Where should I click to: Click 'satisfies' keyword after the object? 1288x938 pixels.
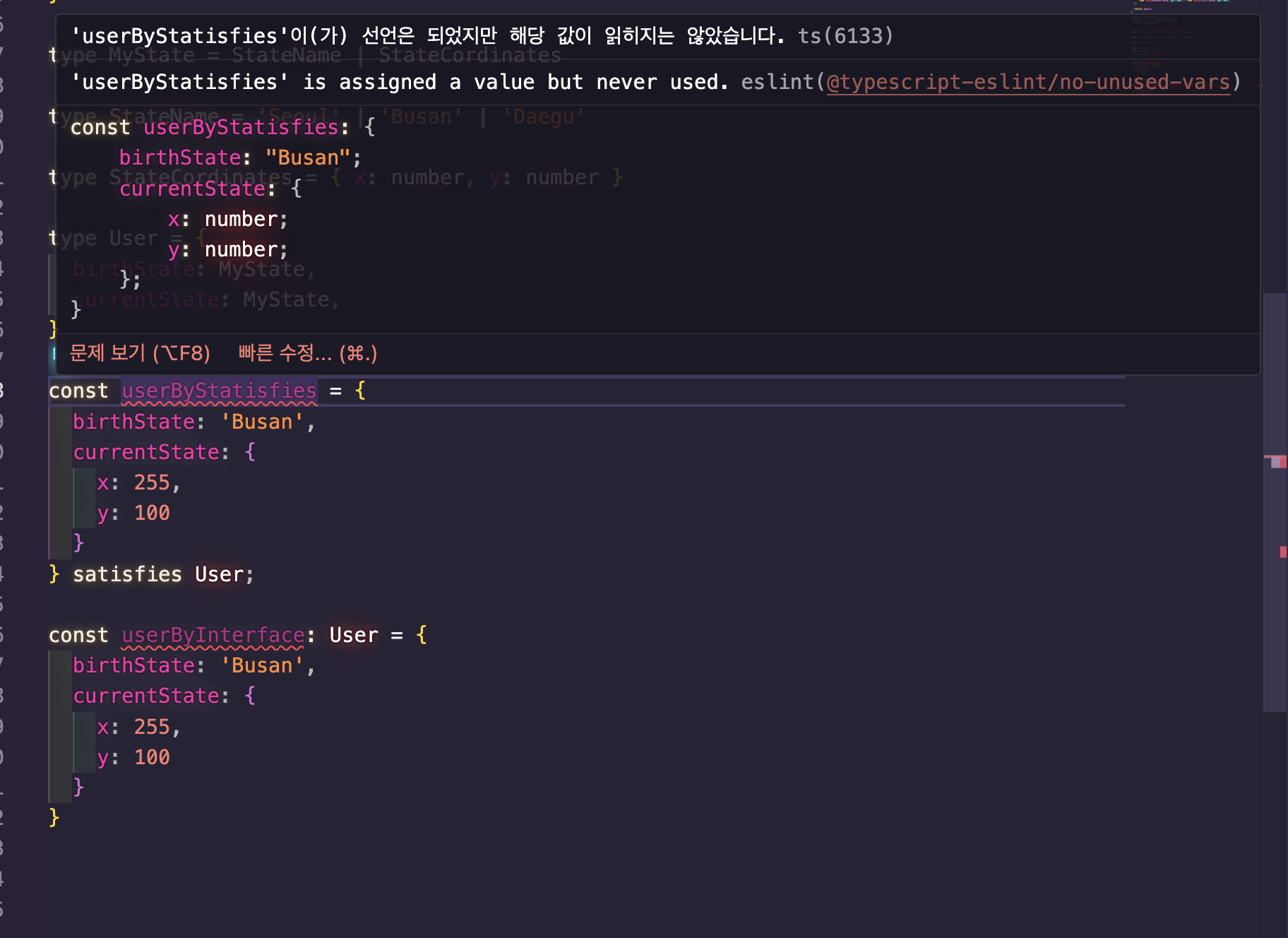[x=127, y=574]
